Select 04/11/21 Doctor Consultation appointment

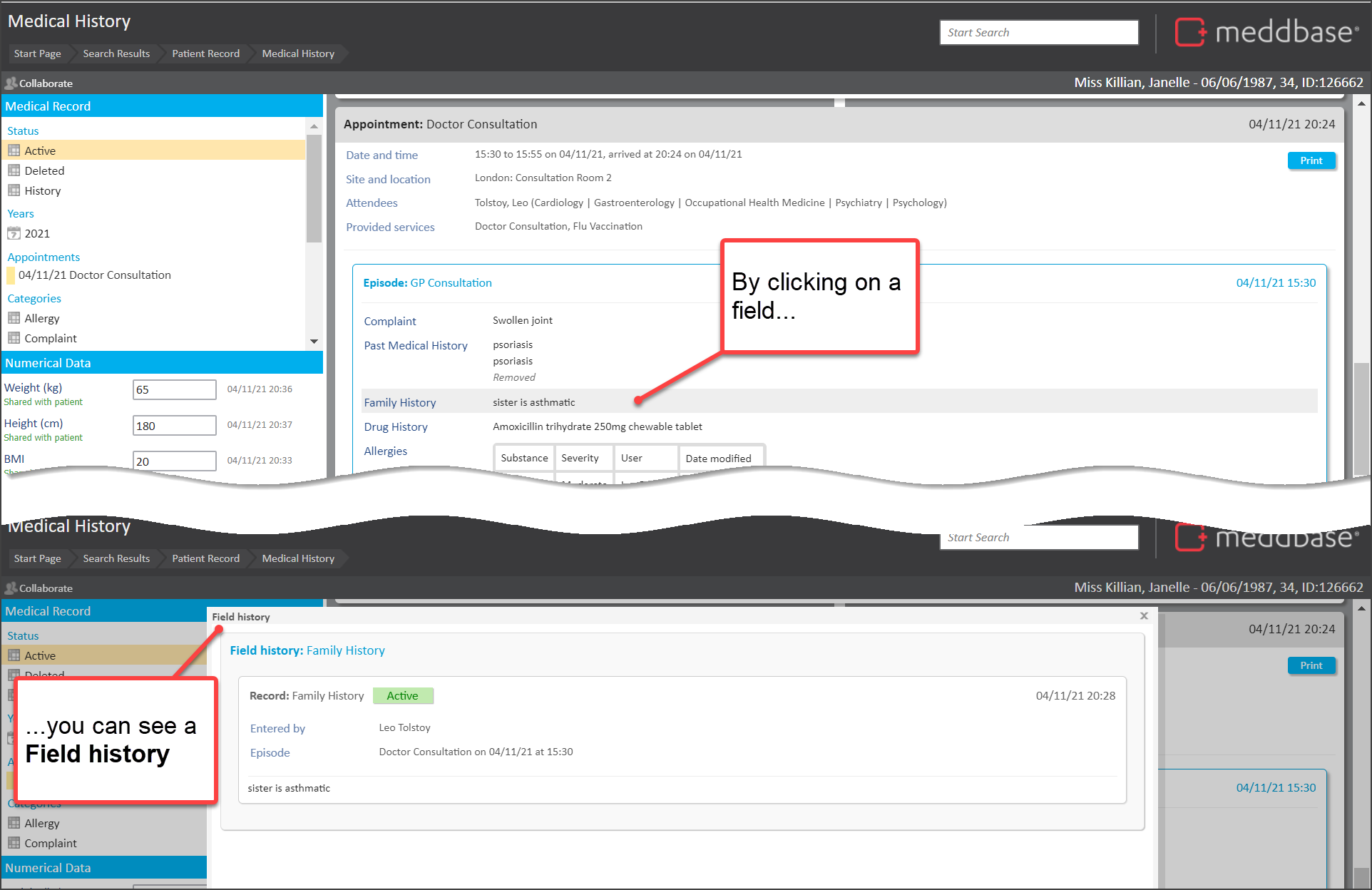[94, 275]
